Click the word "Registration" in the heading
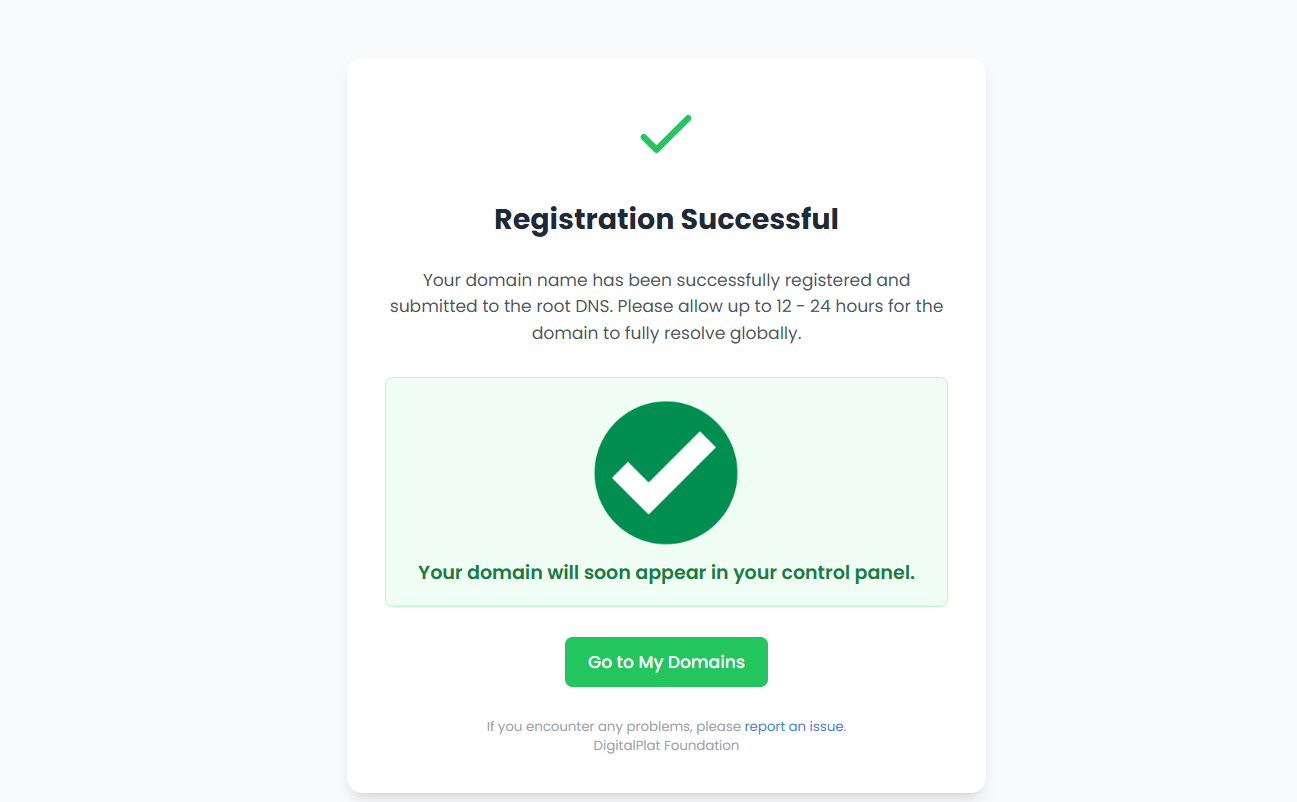 click(584, 219)
